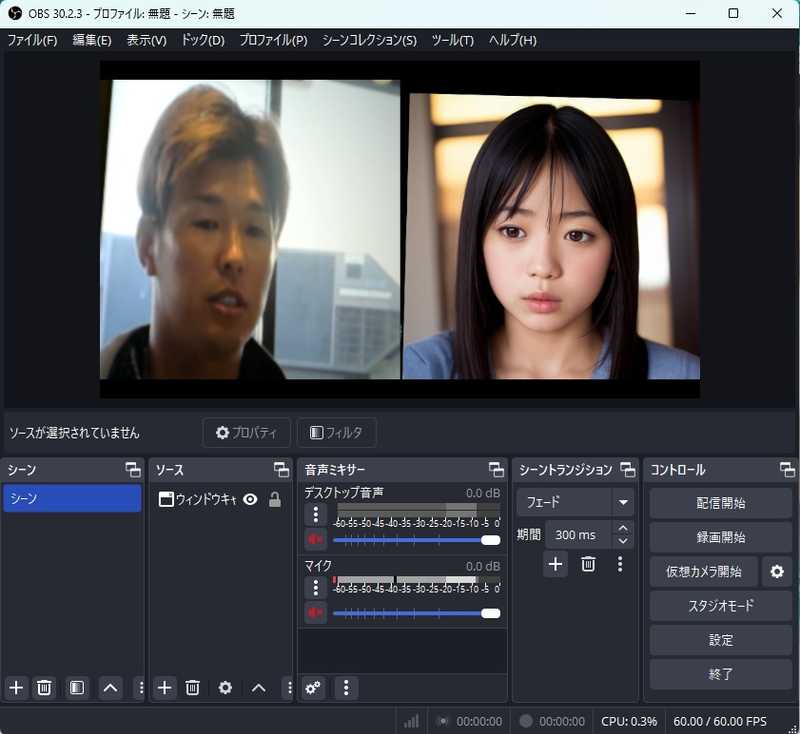Select シーン item in scenes list
This screenshot has height=734, width=800.
pyautogui.click(x=72, y=498)
